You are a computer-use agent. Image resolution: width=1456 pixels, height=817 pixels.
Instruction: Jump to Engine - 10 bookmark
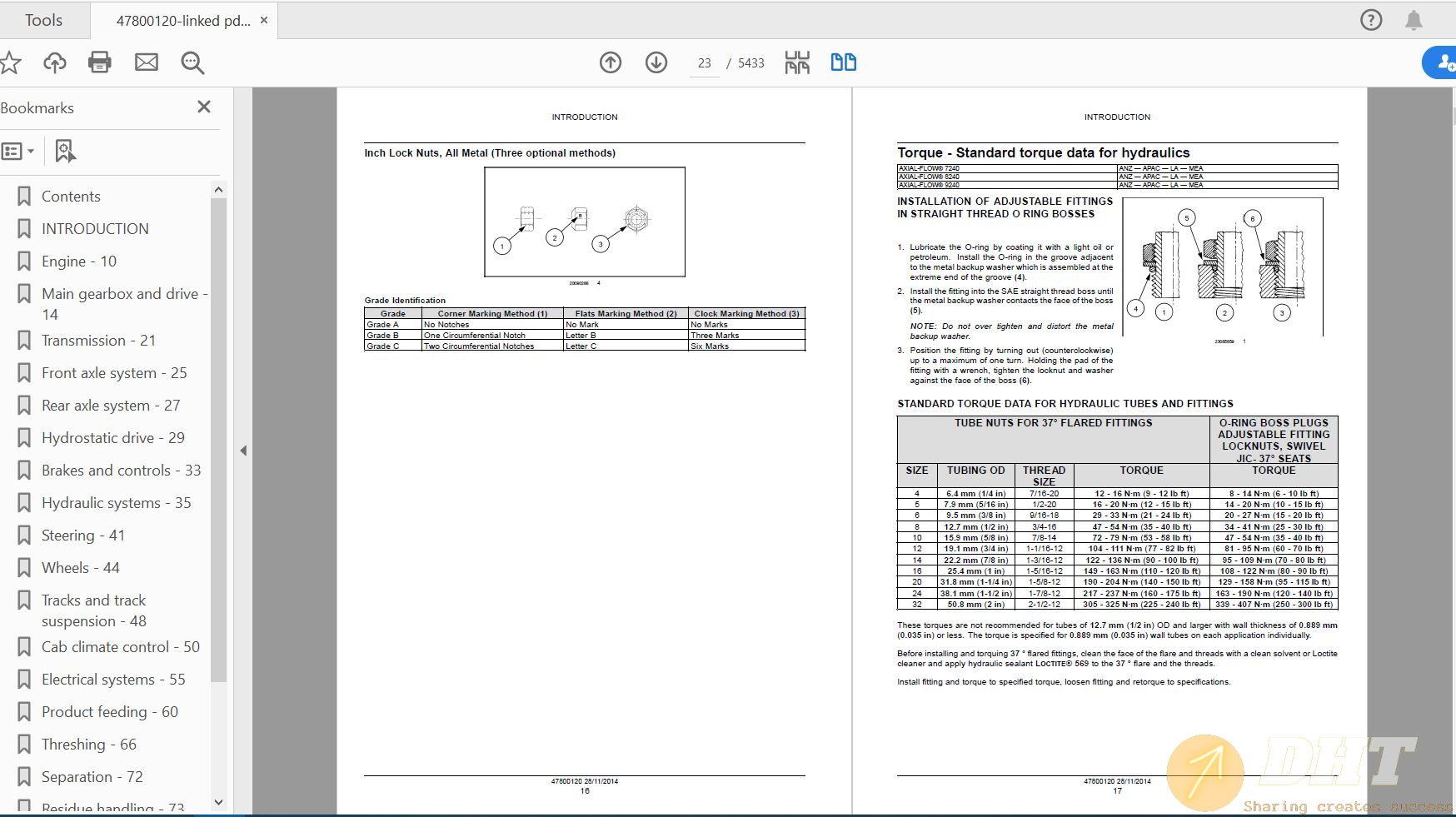79,262
